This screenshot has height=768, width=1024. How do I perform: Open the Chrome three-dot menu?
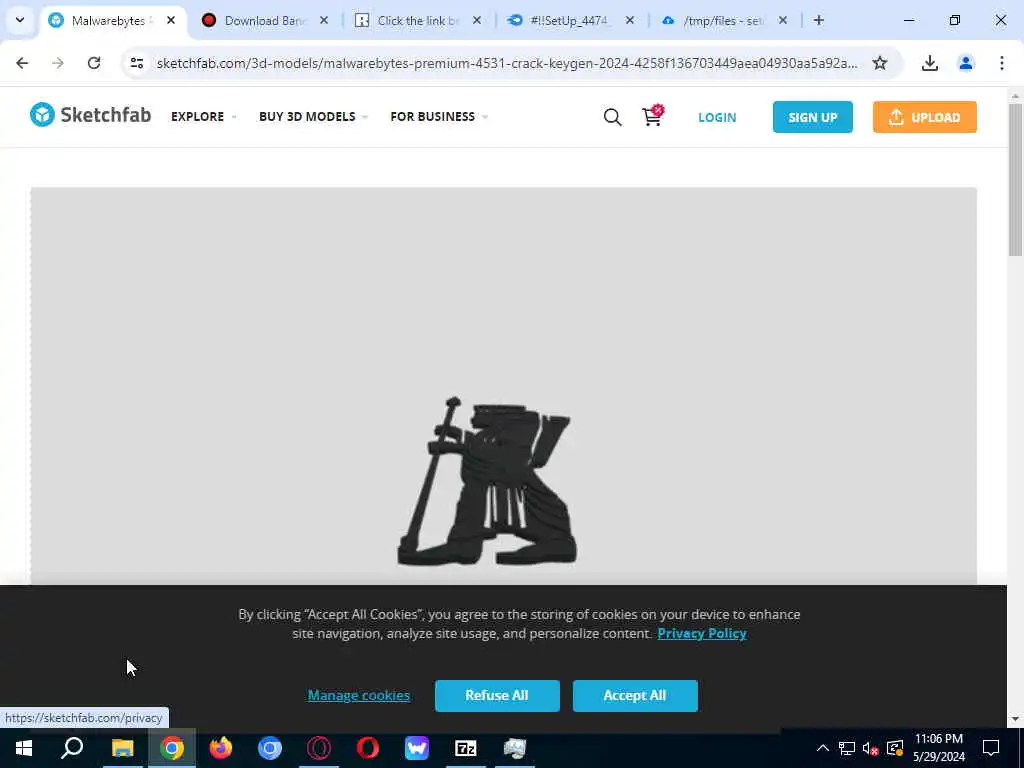[x=1001, y=63]
